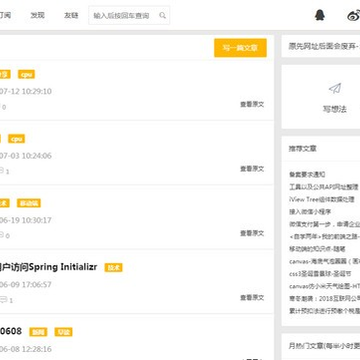Open recommended article 移动端的知识点-随笔

pos(317,249)
